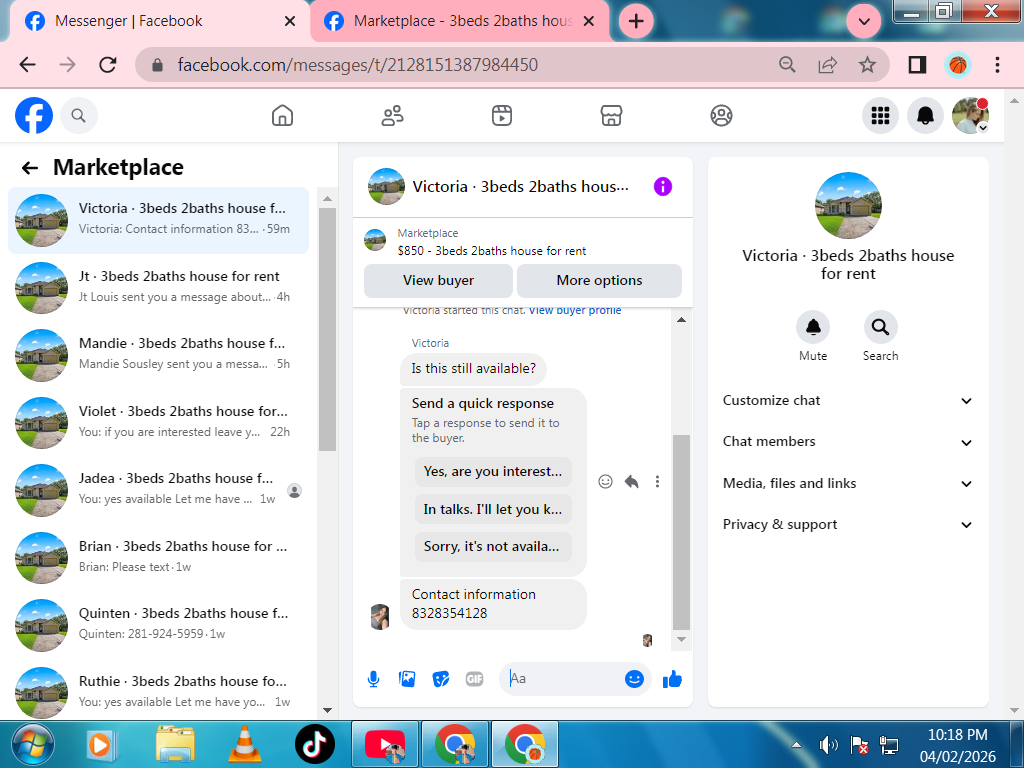
Task: Click the browser address bar URL
Action: click(x=358, y=65)
